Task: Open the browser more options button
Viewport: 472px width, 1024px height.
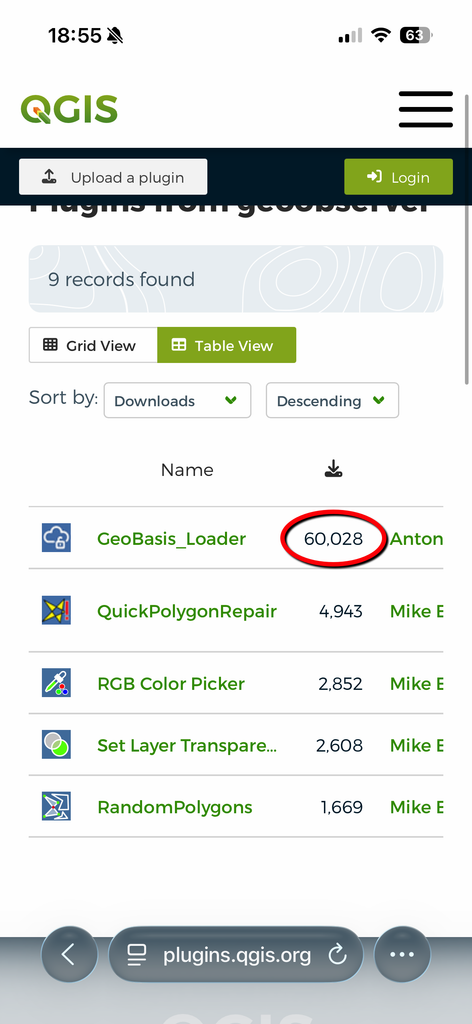Action: coord(402,955)
